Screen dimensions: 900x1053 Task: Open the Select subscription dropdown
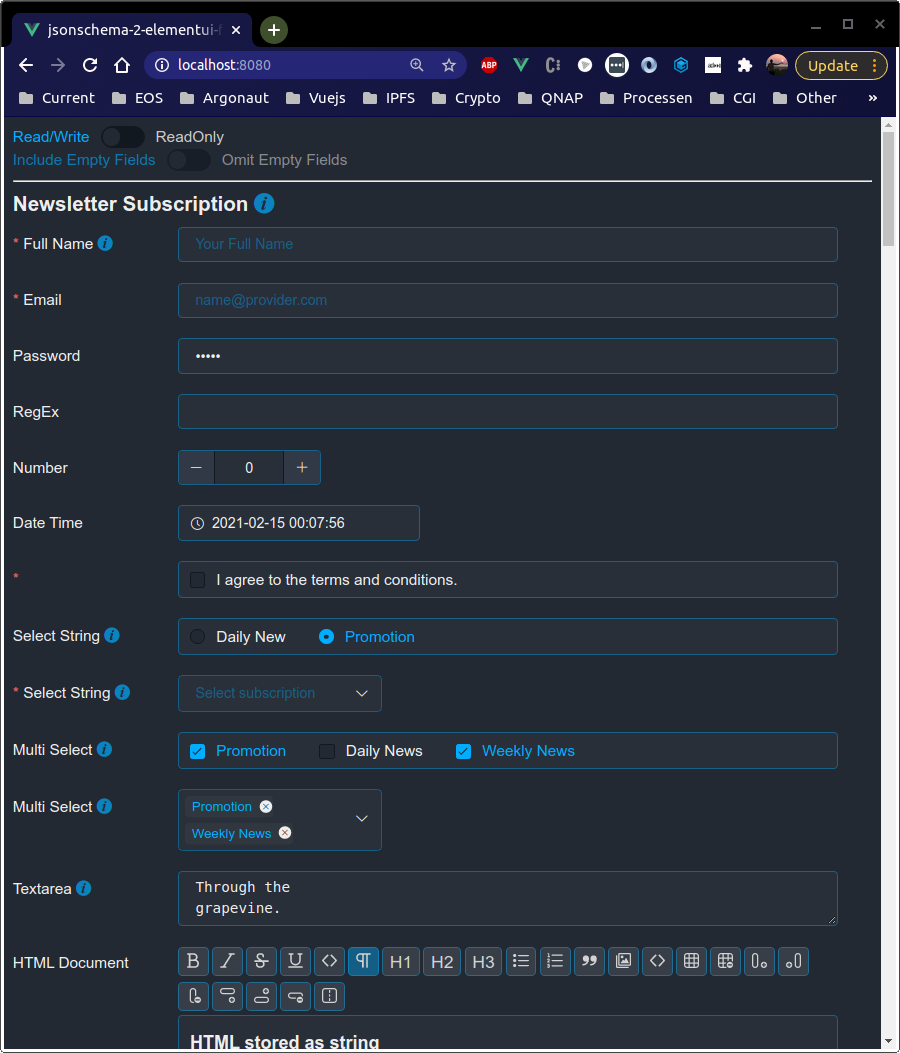click(x=279, y=693)
